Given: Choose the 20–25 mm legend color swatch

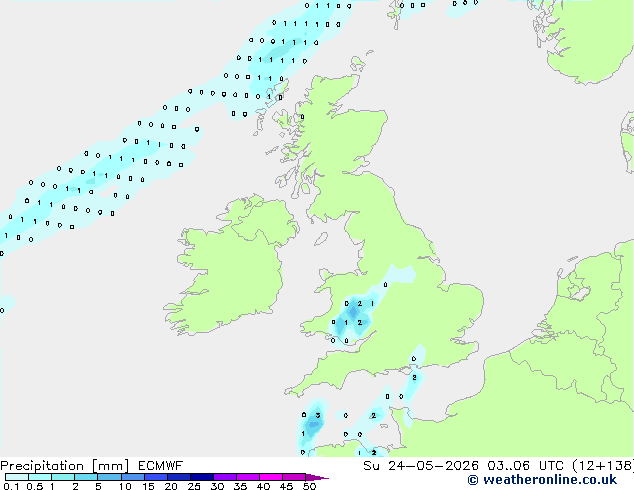Looking at the screenshot, I should coord(179,477).
